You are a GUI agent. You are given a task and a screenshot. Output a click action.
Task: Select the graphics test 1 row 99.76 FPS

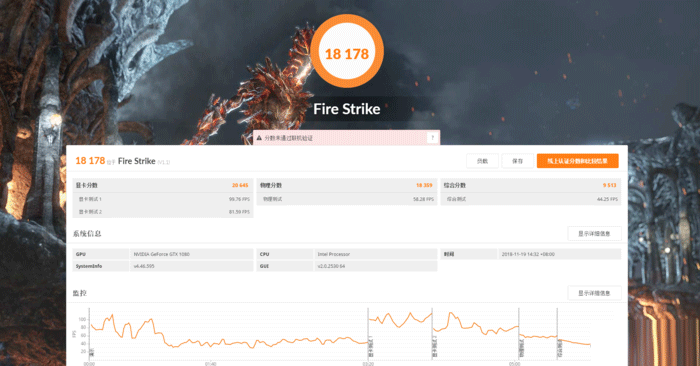pyautogui.click(x=163, y=199)
